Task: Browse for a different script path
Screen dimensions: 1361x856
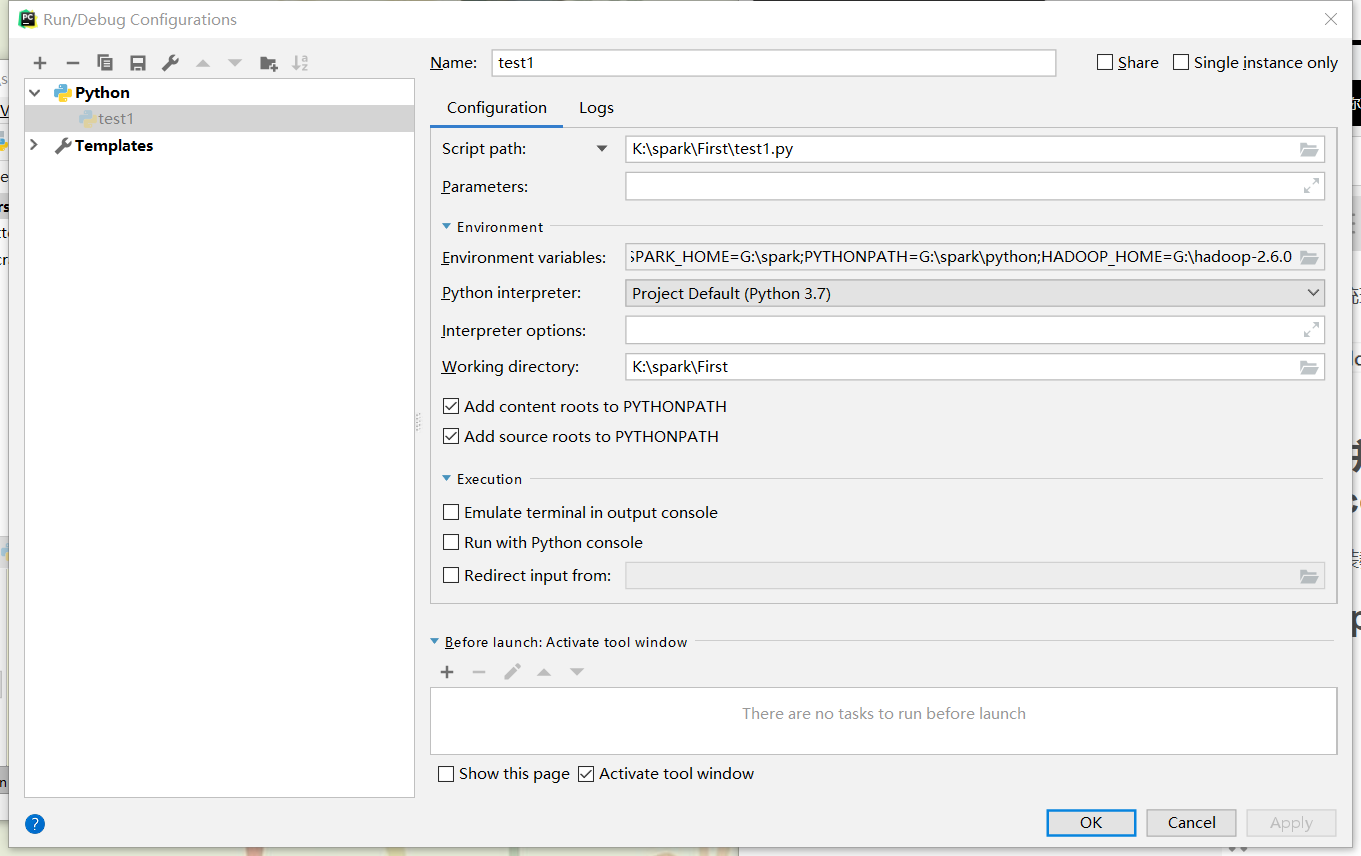Action: click(1309, 148)
